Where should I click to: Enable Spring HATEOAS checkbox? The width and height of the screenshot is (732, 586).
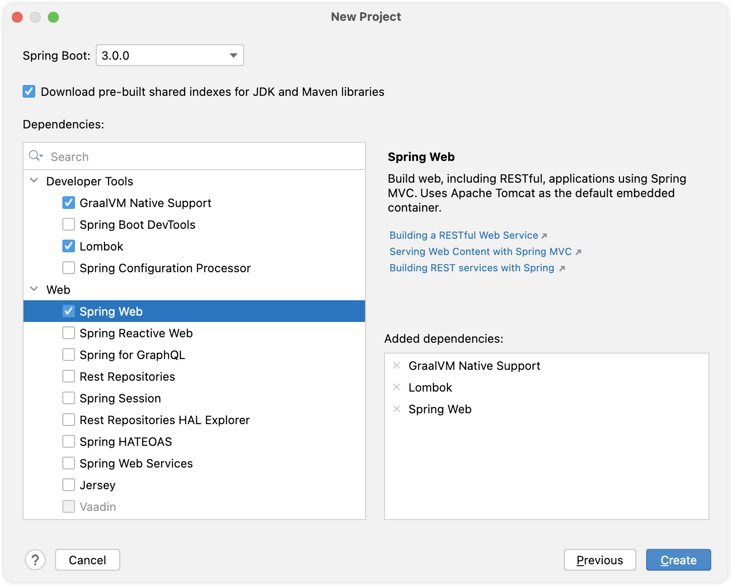pos(69,442)
